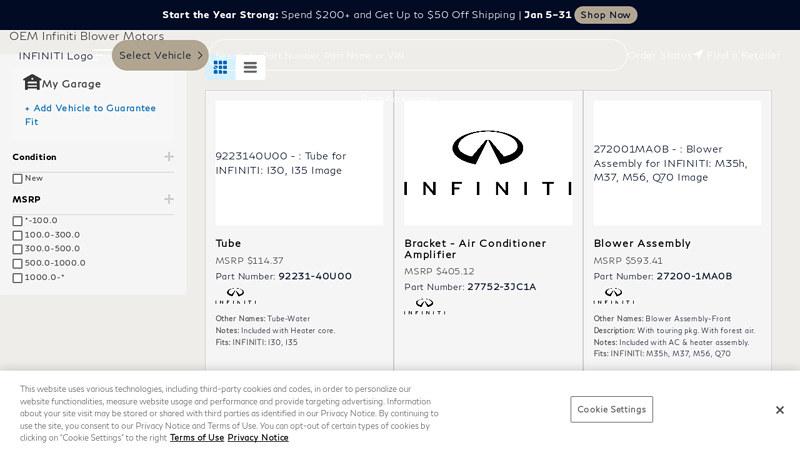Open Cookie Settings
This screenshot has width=800, height=450.
click(x=611, y=409)
